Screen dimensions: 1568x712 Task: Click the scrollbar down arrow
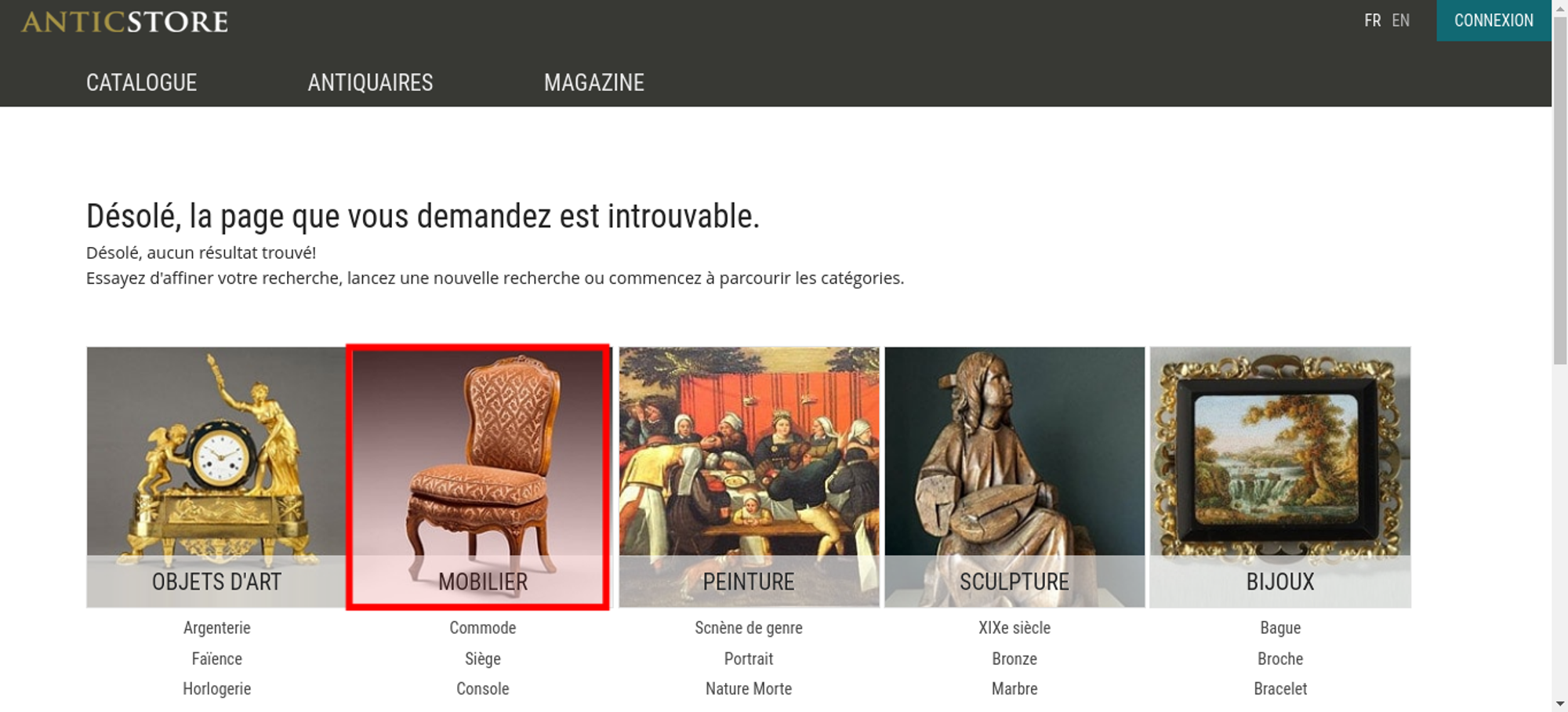[x=1560, y=703]
